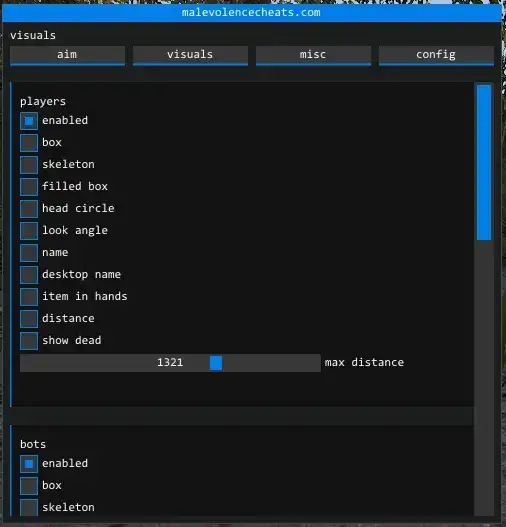The width and height of the screenshot is (506, 527).
Task: Toggle the players skeleton checkbox
Action: pos(29,165)
